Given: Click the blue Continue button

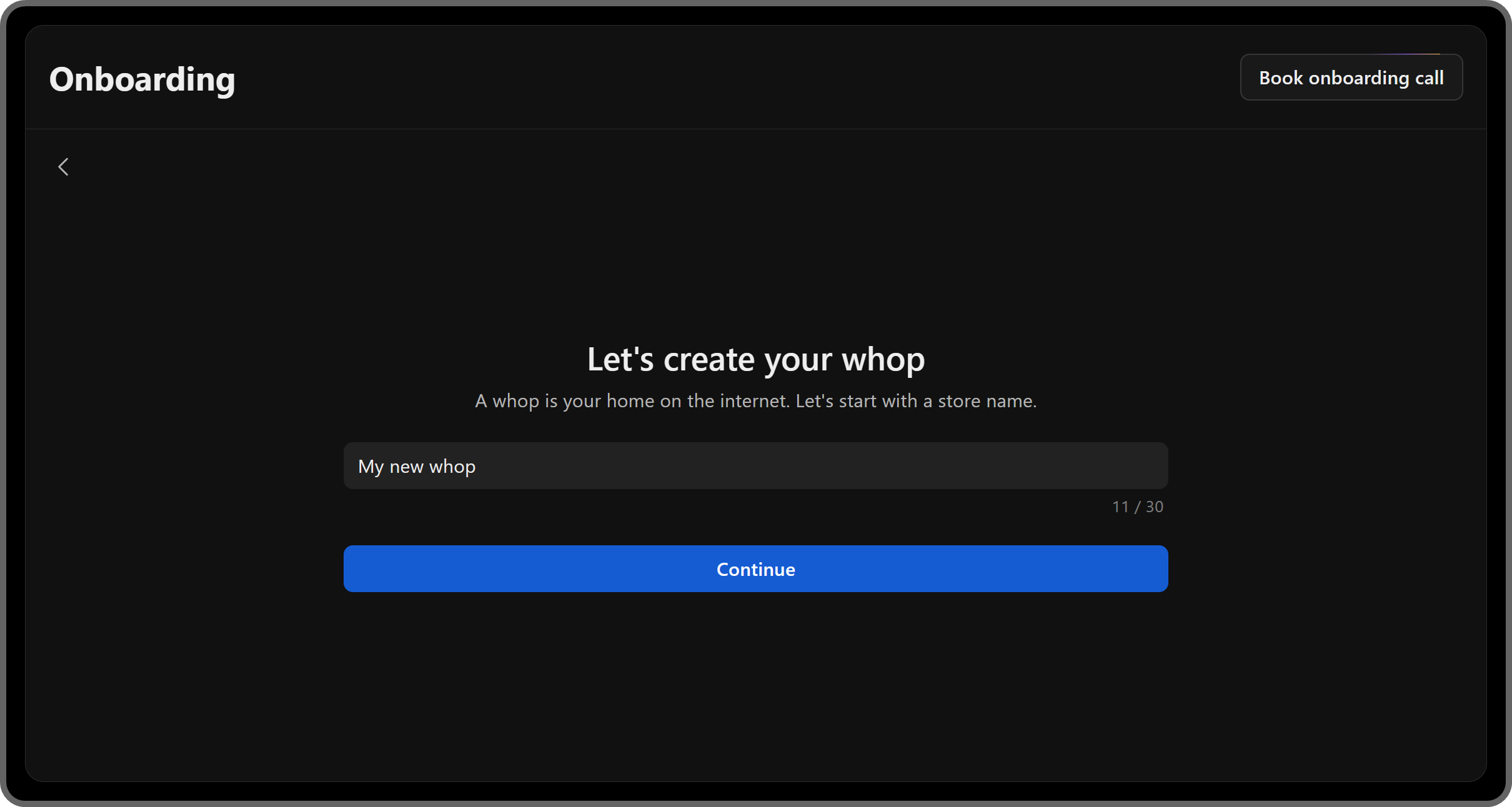Looking at the screenshot, I should 755,569.
